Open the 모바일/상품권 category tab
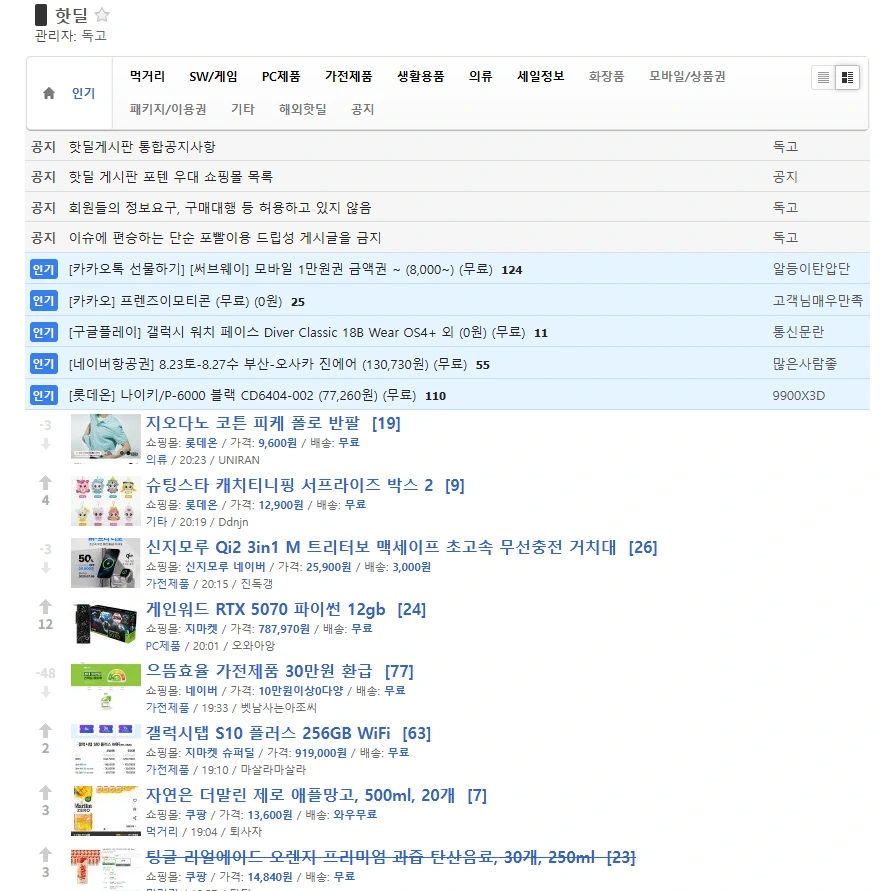This screenshot has width=881, height=891. tap(686, 75)
